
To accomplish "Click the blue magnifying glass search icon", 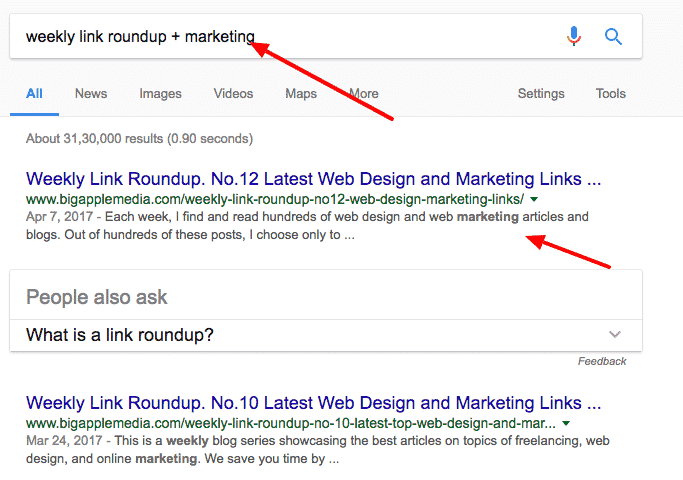I will pos(613,37).
